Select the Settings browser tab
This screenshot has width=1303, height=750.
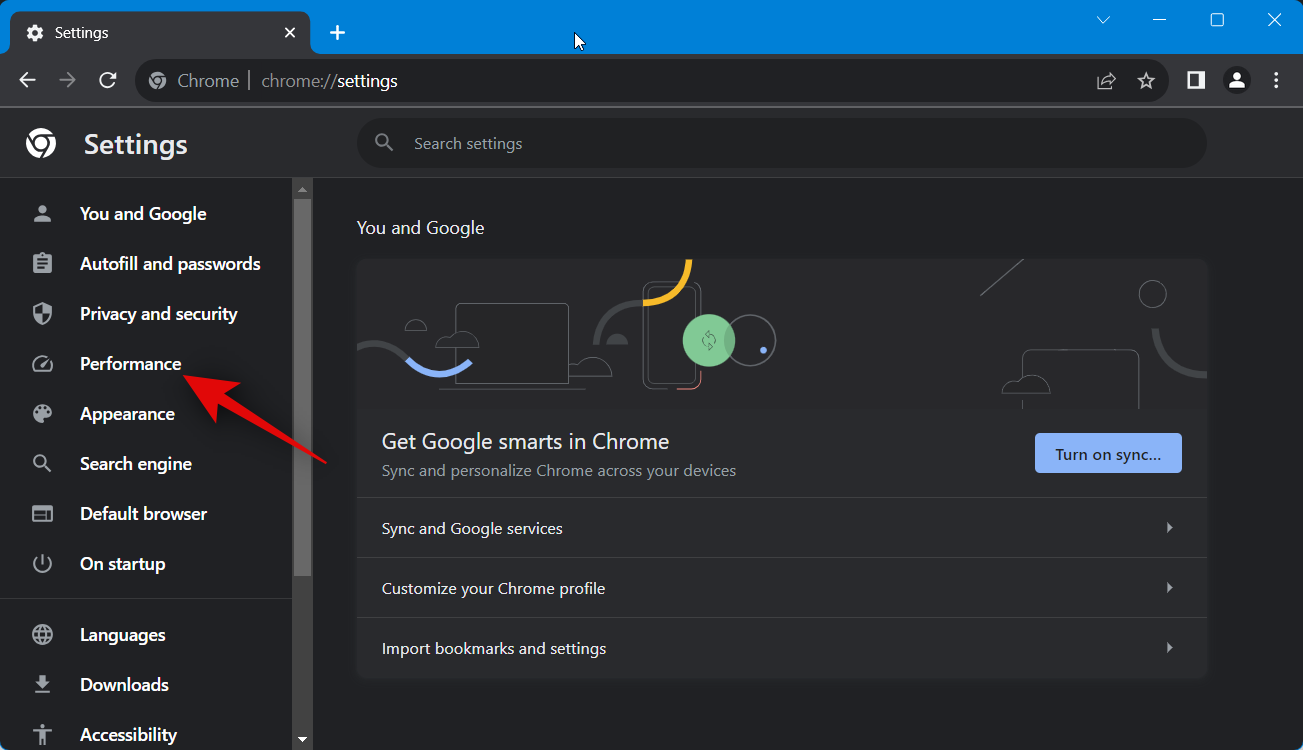click(159, 33)
